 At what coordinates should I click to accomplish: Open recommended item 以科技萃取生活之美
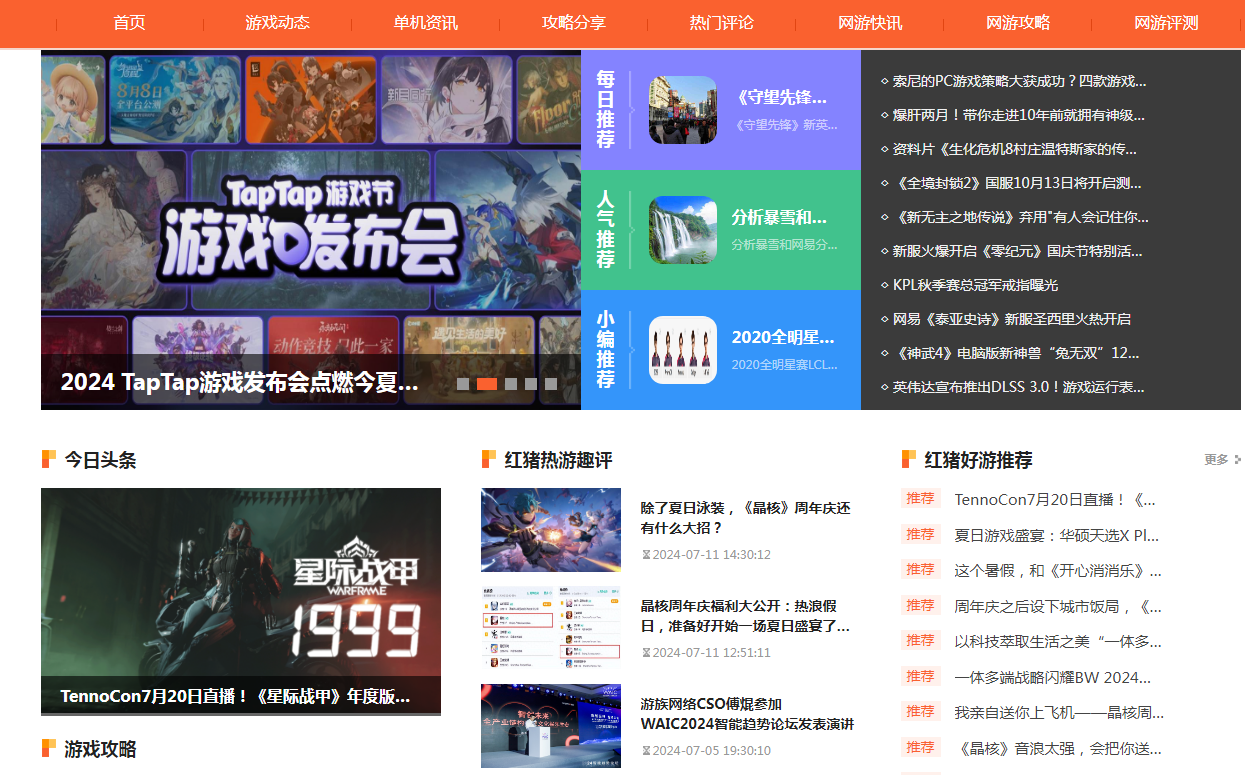click(x=1058, y=641)
